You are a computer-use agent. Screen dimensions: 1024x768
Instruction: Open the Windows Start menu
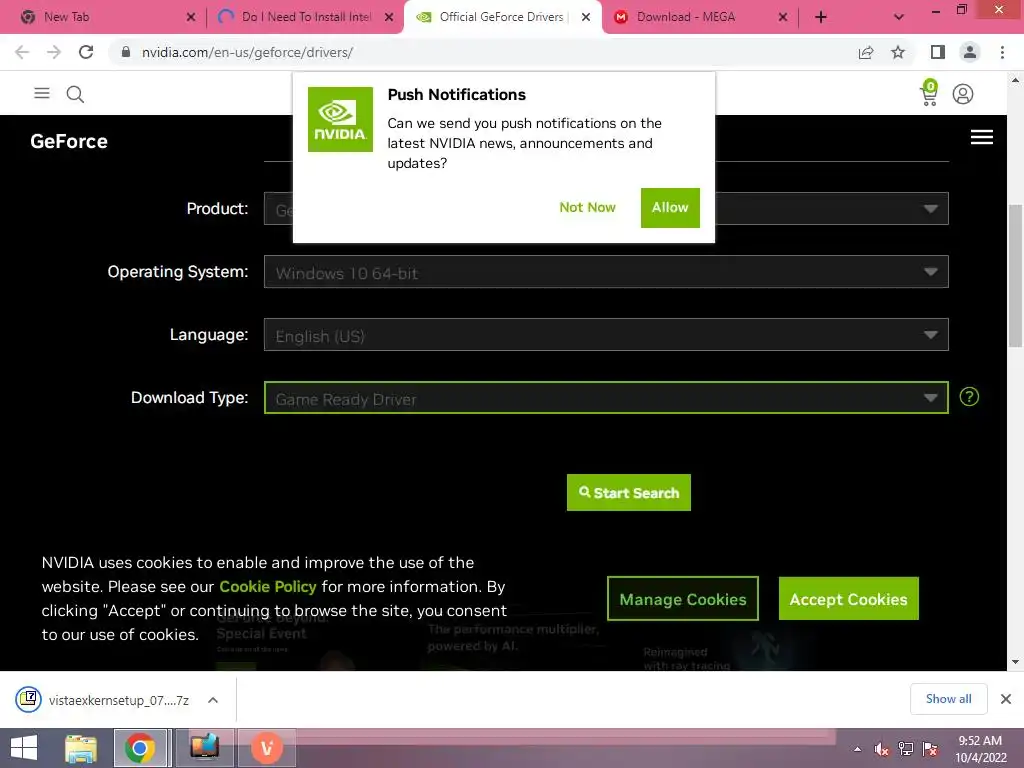pyautogui.click(x=24, y=748)
